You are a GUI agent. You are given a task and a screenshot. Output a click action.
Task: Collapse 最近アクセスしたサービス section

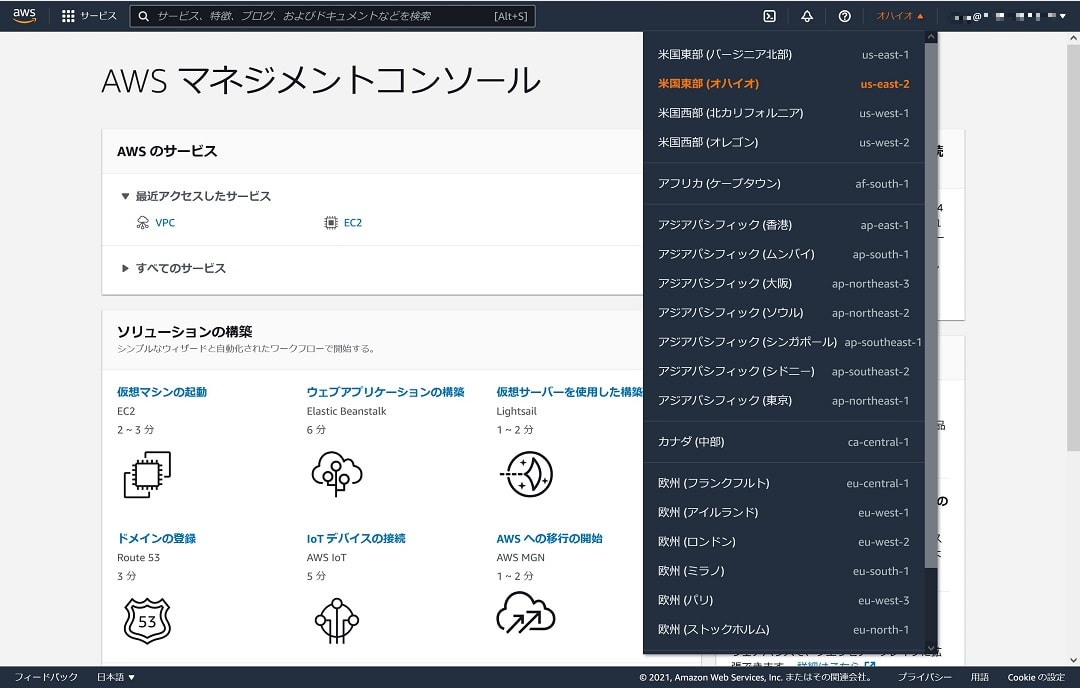click(196, 196)
